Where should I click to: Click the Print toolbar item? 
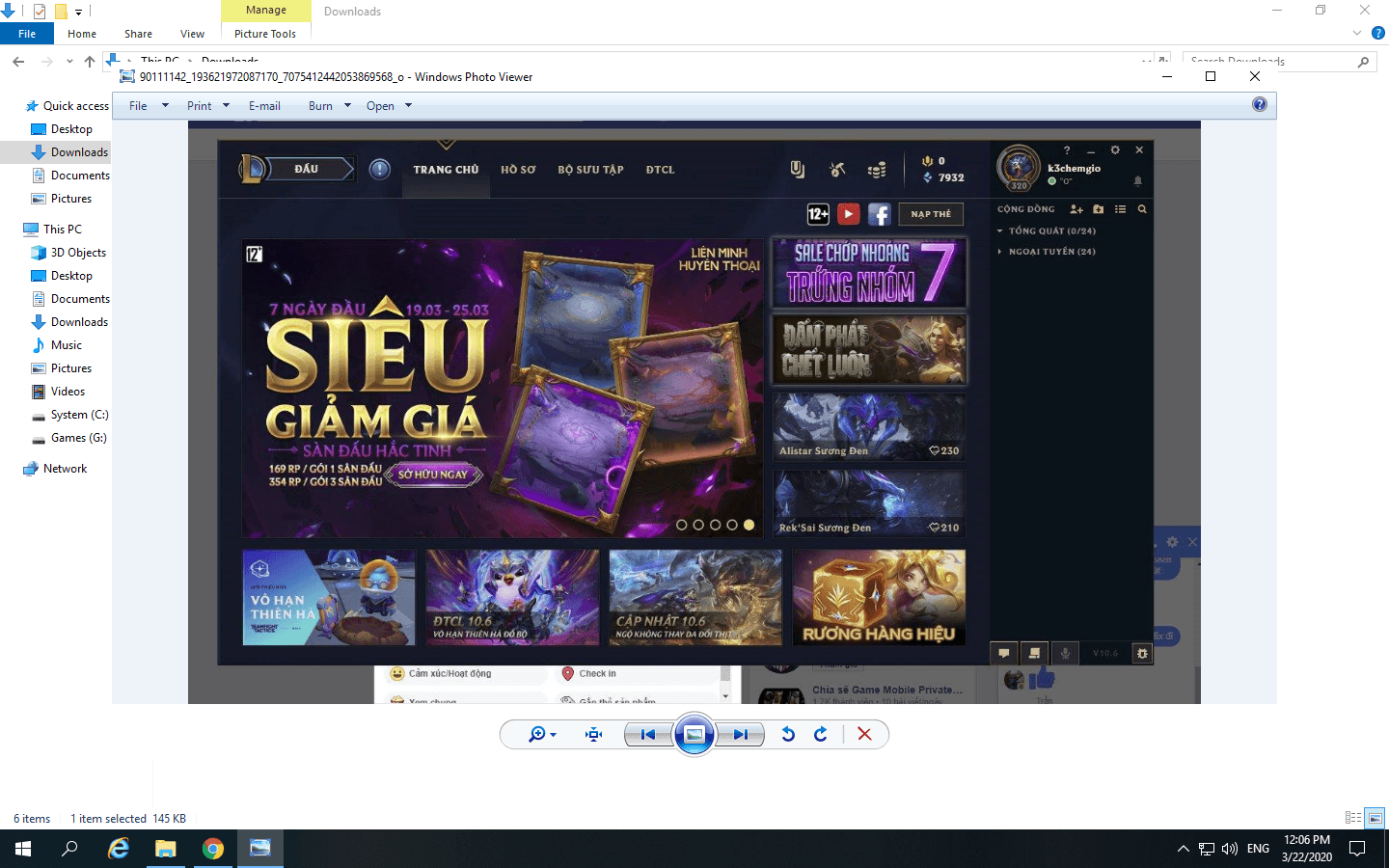[x=199, y=106]
